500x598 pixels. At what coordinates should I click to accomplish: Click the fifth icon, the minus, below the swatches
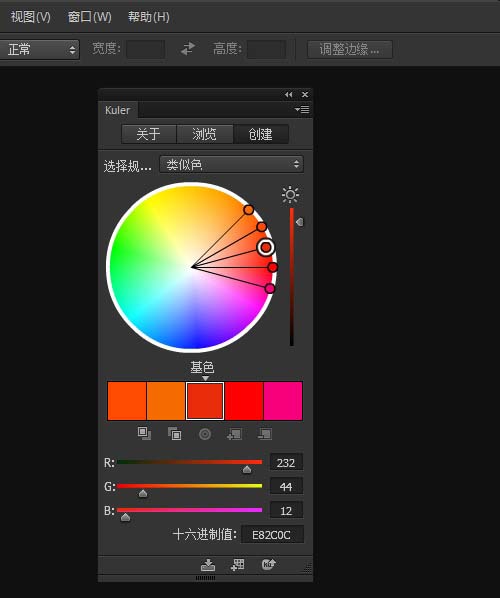265,434
